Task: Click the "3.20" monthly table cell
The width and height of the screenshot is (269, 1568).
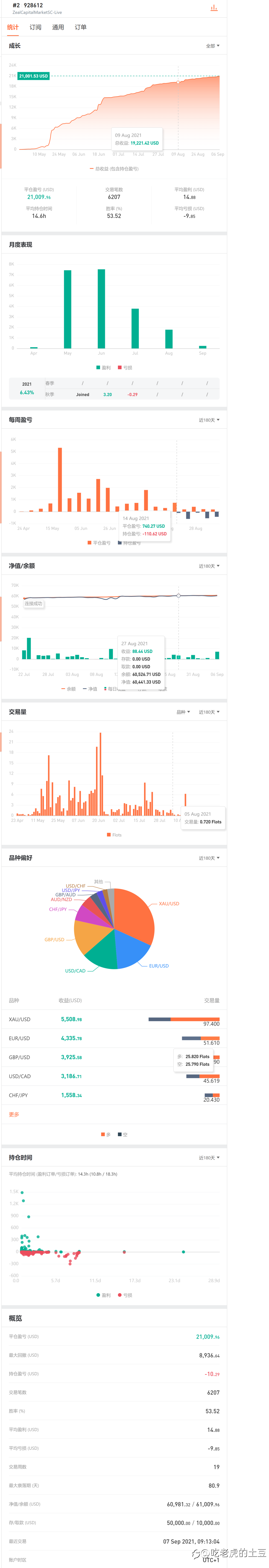Action: click(107, 394)
